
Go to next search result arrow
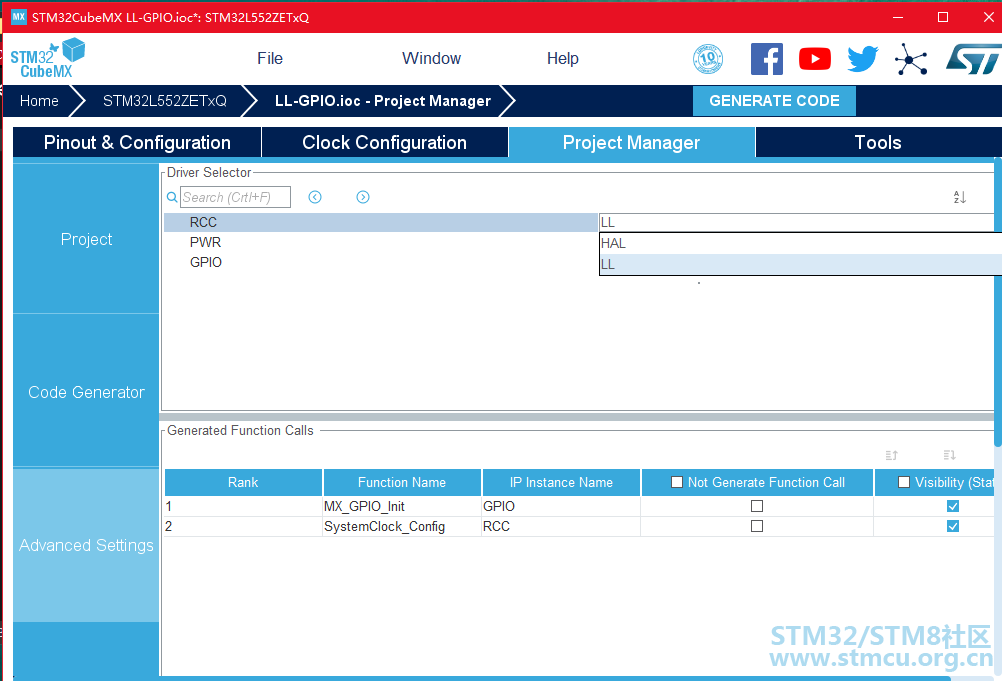point(363,197)
